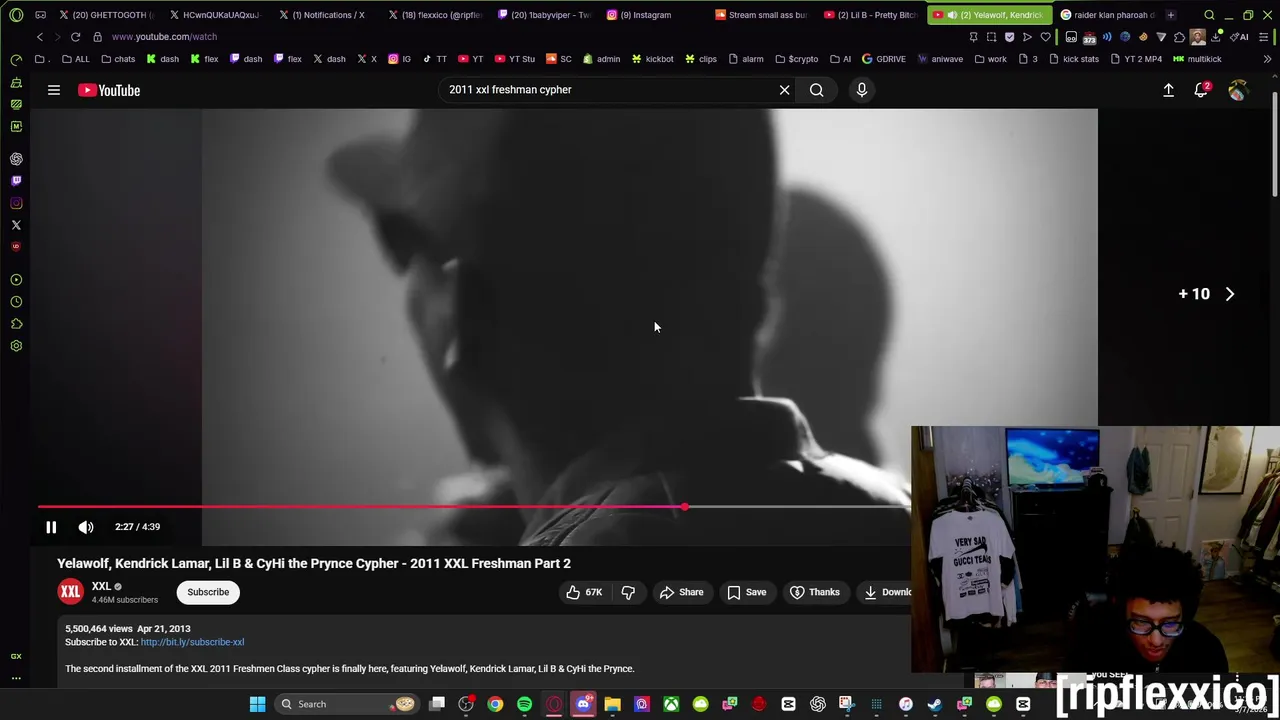The image size is (1280, 720).
Task: Open the aniwave bookmark
Action: 939,59
